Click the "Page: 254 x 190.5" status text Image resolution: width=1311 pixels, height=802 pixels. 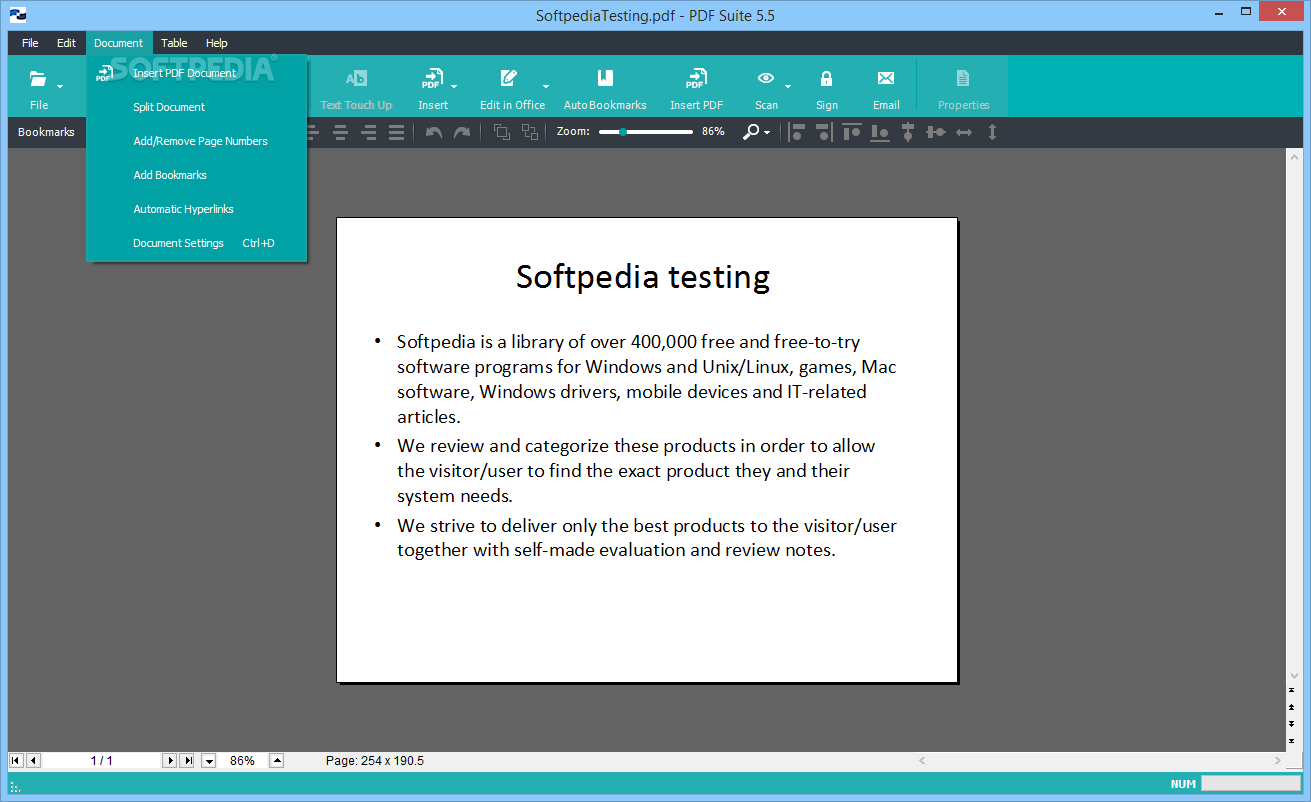point(375,761)
